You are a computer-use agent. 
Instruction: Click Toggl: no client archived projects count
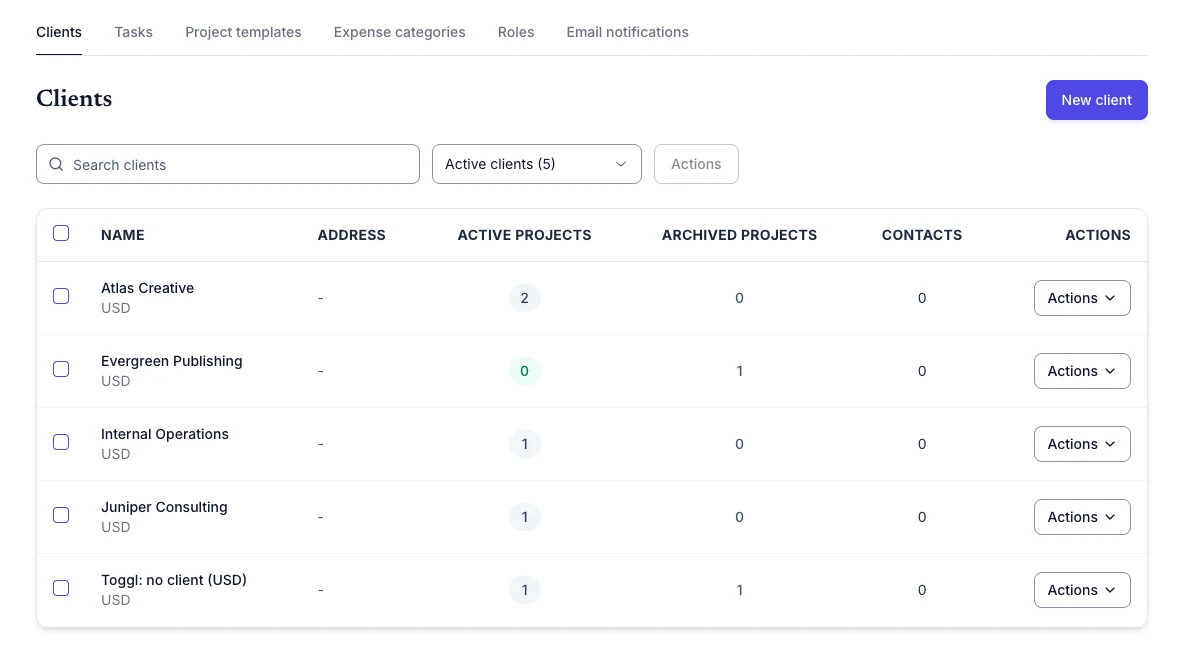739,590
